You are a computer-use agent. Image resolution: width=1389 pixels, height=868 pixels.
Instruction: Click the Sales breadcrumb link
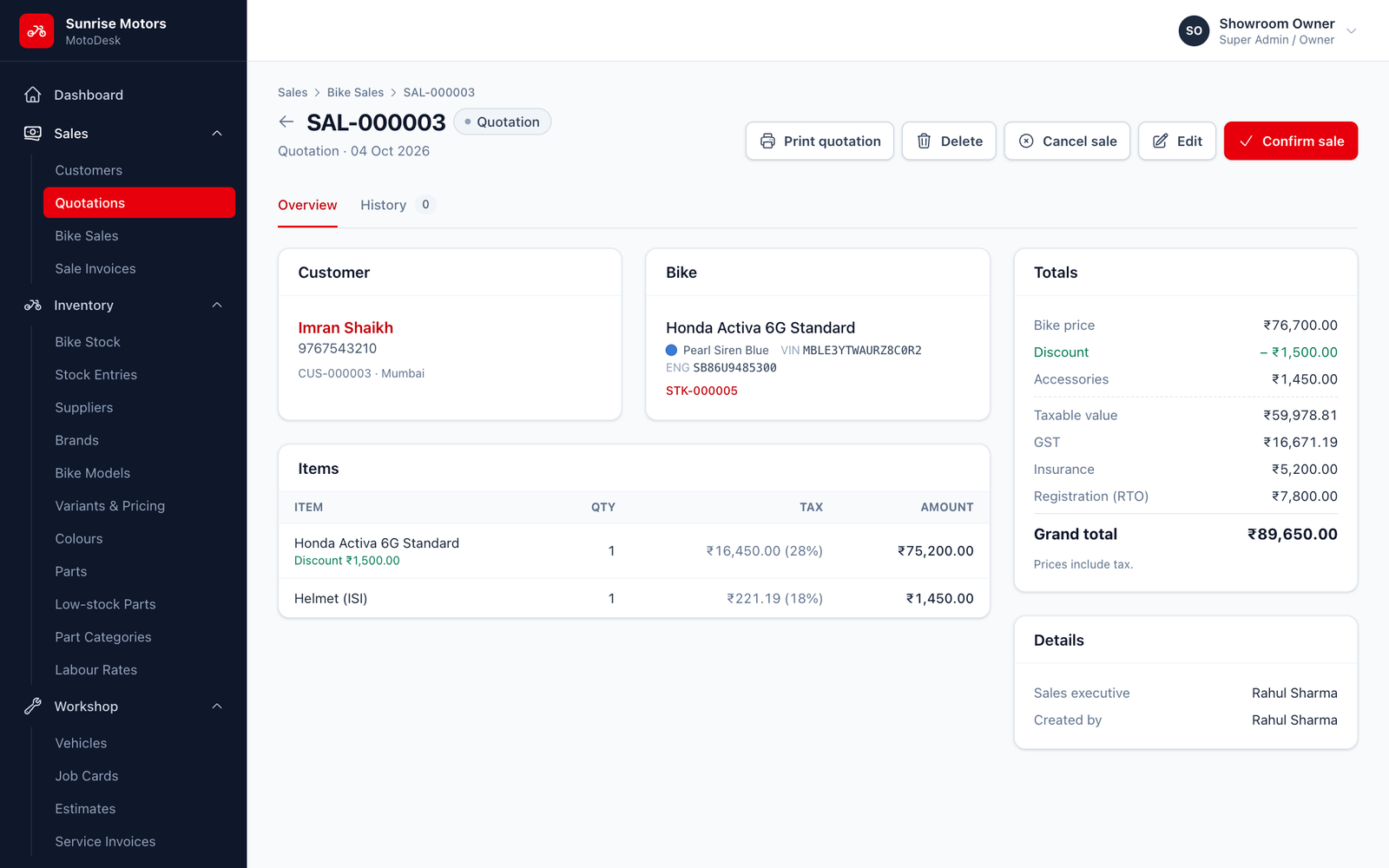coord(293,92)
